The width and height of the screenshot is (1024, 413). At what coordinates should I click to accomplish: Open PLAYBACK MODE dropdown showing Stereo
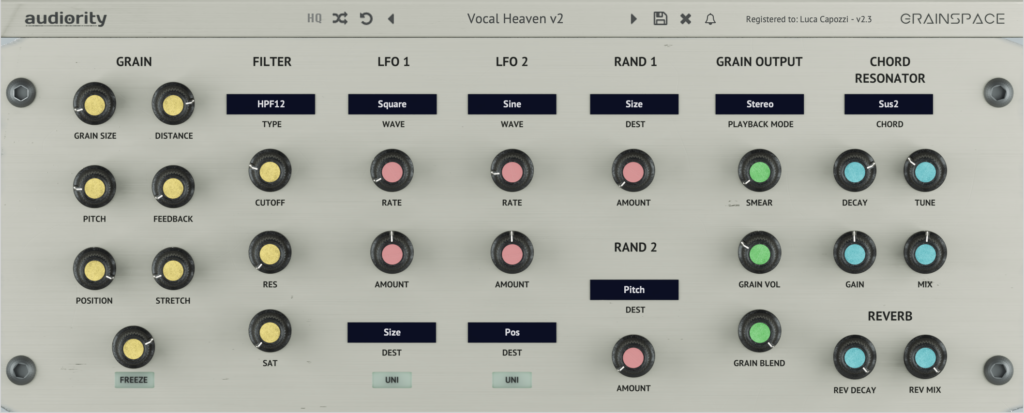(760, 104)
